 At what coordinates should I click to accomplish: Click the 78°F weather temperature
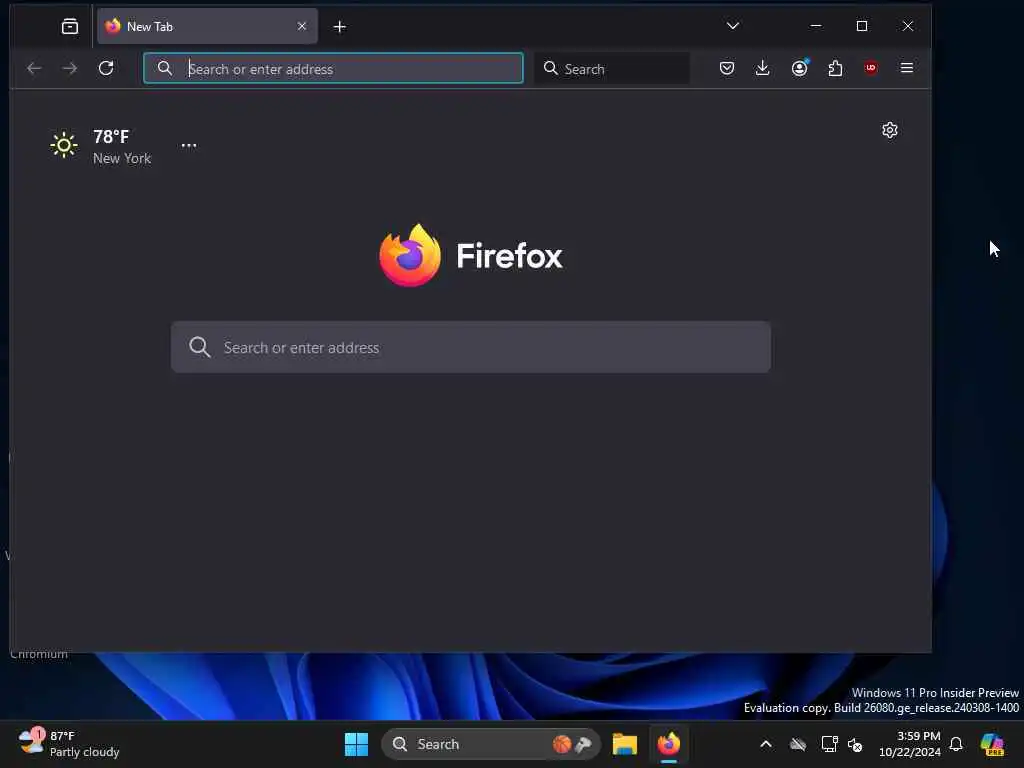[x=111, y=136]
